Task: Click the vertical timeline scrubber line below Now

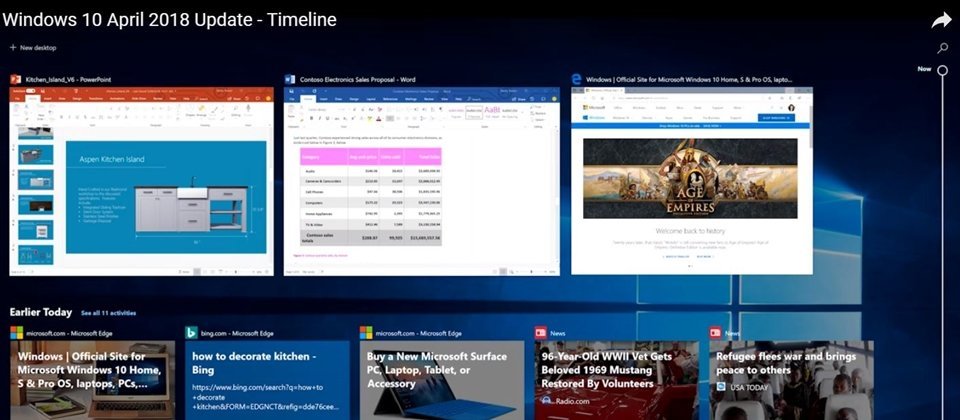Action: (x=942, y=247)
